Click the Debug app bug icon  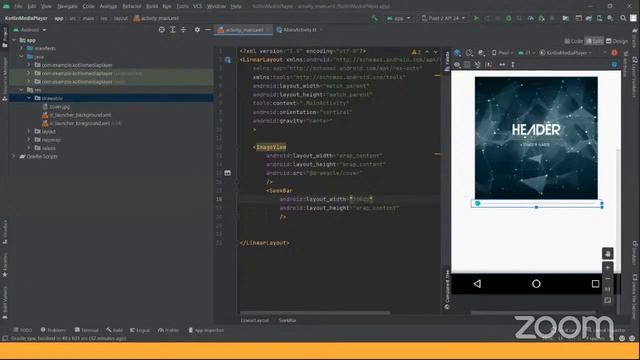pos(509,18)
